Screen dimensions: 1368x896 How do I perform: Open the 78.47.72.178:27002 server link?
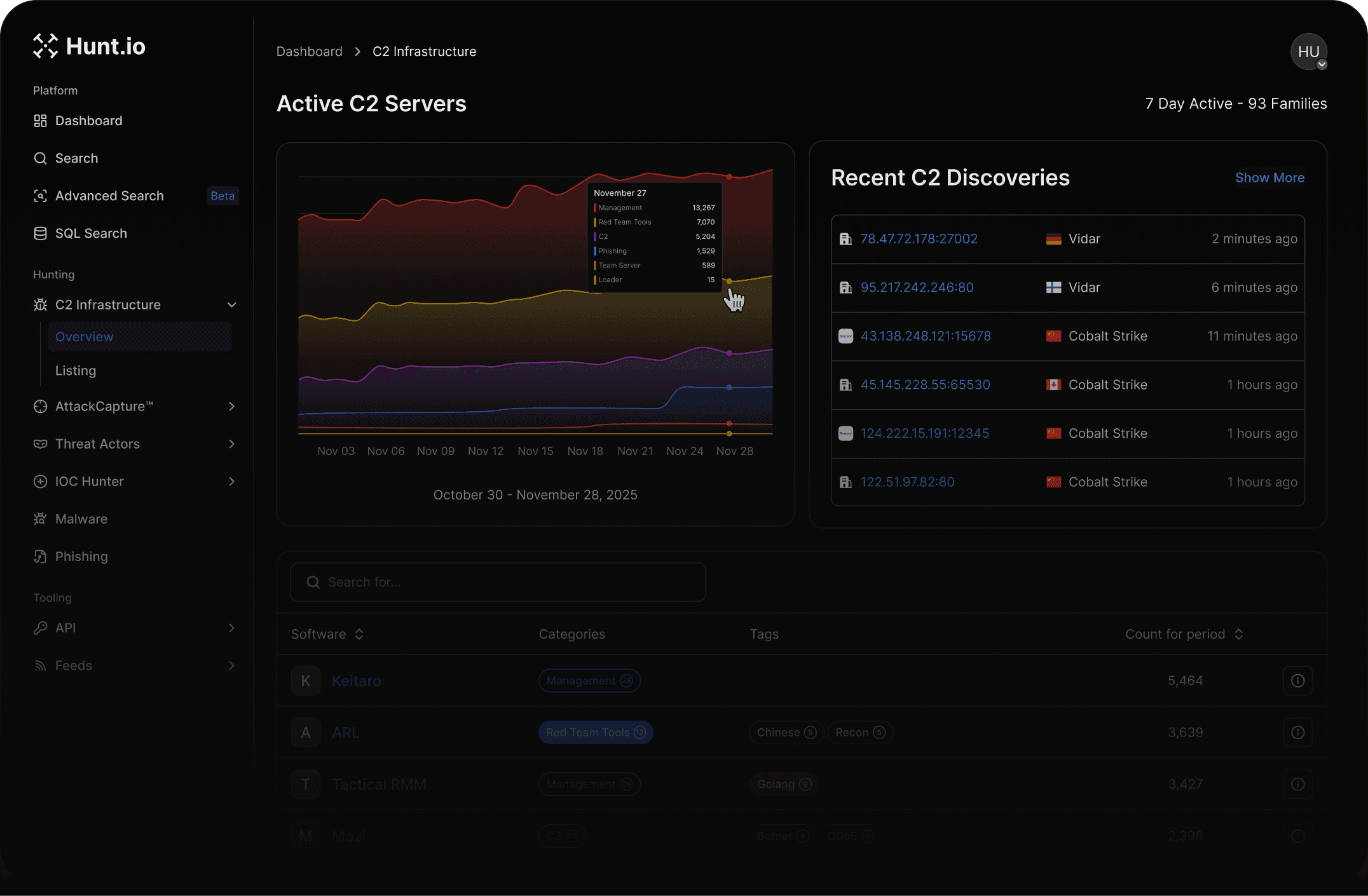click(919, 239)
